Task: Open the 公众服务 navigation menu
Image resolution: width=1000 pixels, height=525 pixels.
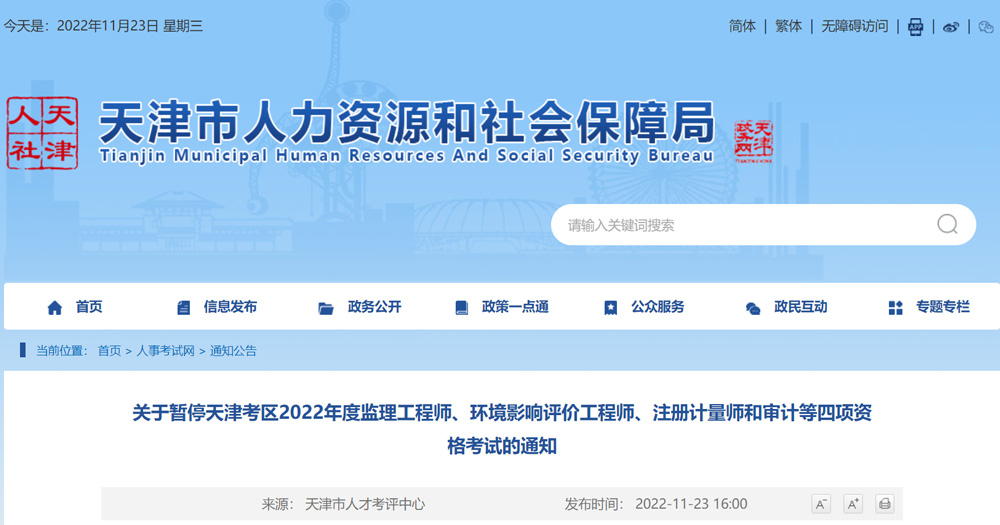Action: click(x=658, y=307)
